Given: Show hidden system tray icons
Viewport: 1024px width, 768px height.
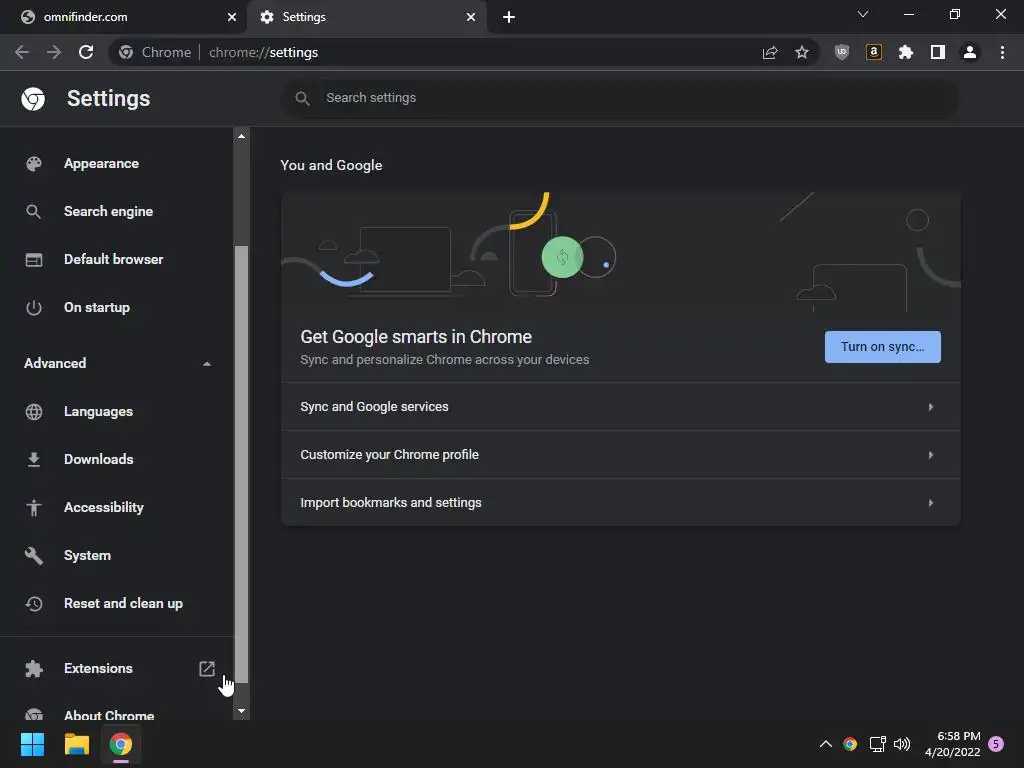Looking at the screenshot, I should coord(825,744).
